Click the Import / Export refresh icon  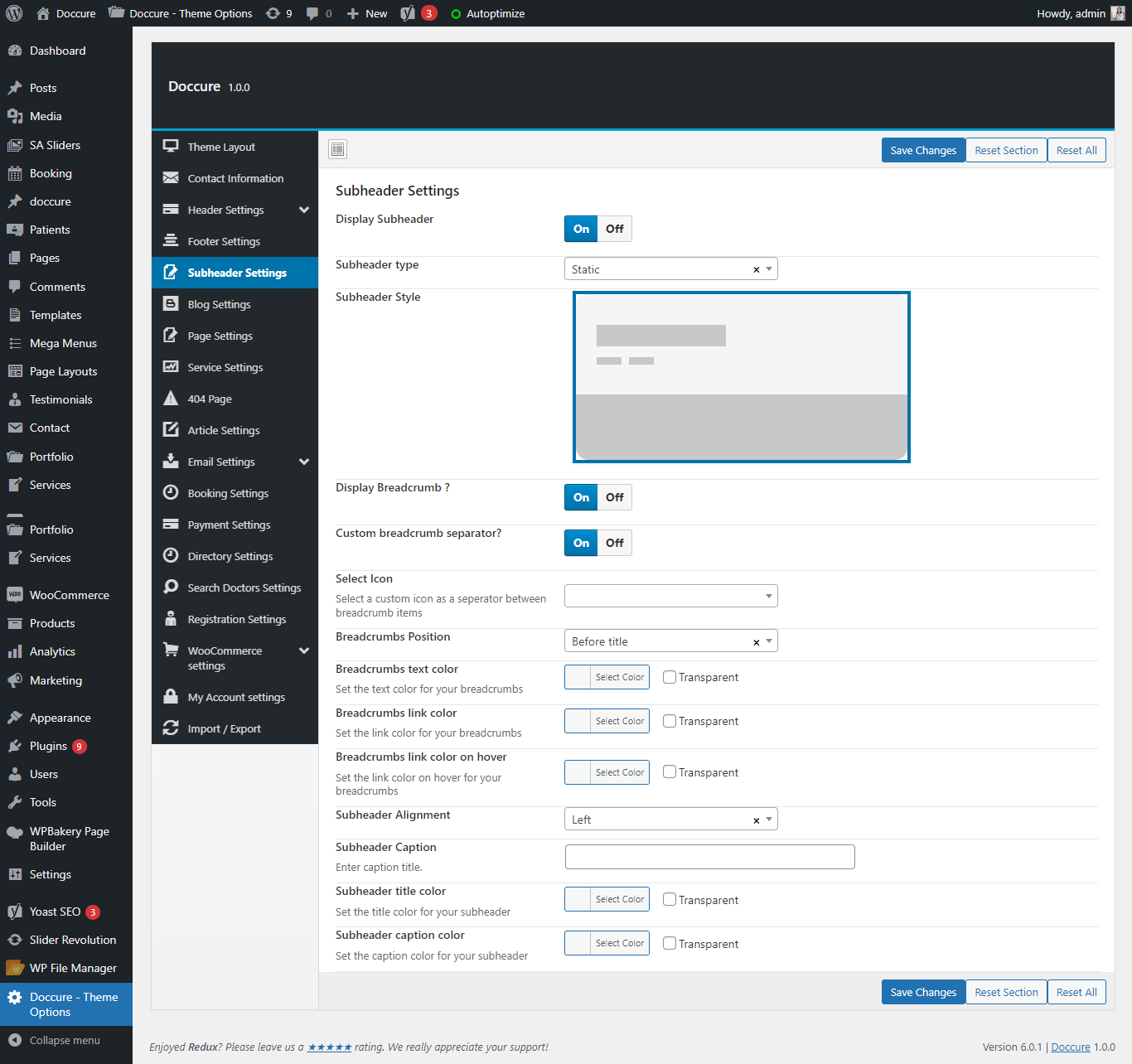coord(171,728)
